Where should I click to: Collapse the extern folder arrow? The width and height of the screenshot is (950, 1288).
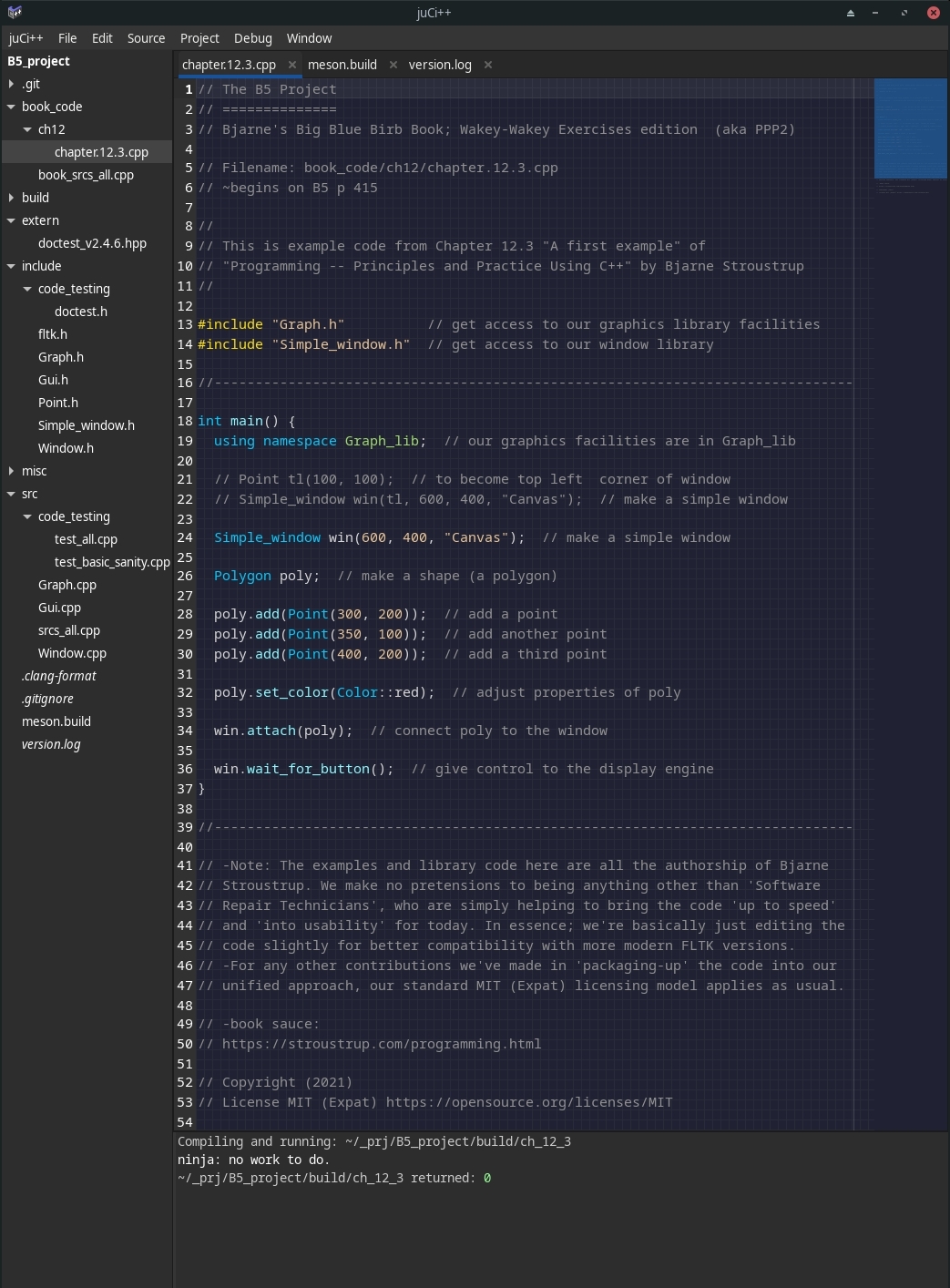pos(11,220)
